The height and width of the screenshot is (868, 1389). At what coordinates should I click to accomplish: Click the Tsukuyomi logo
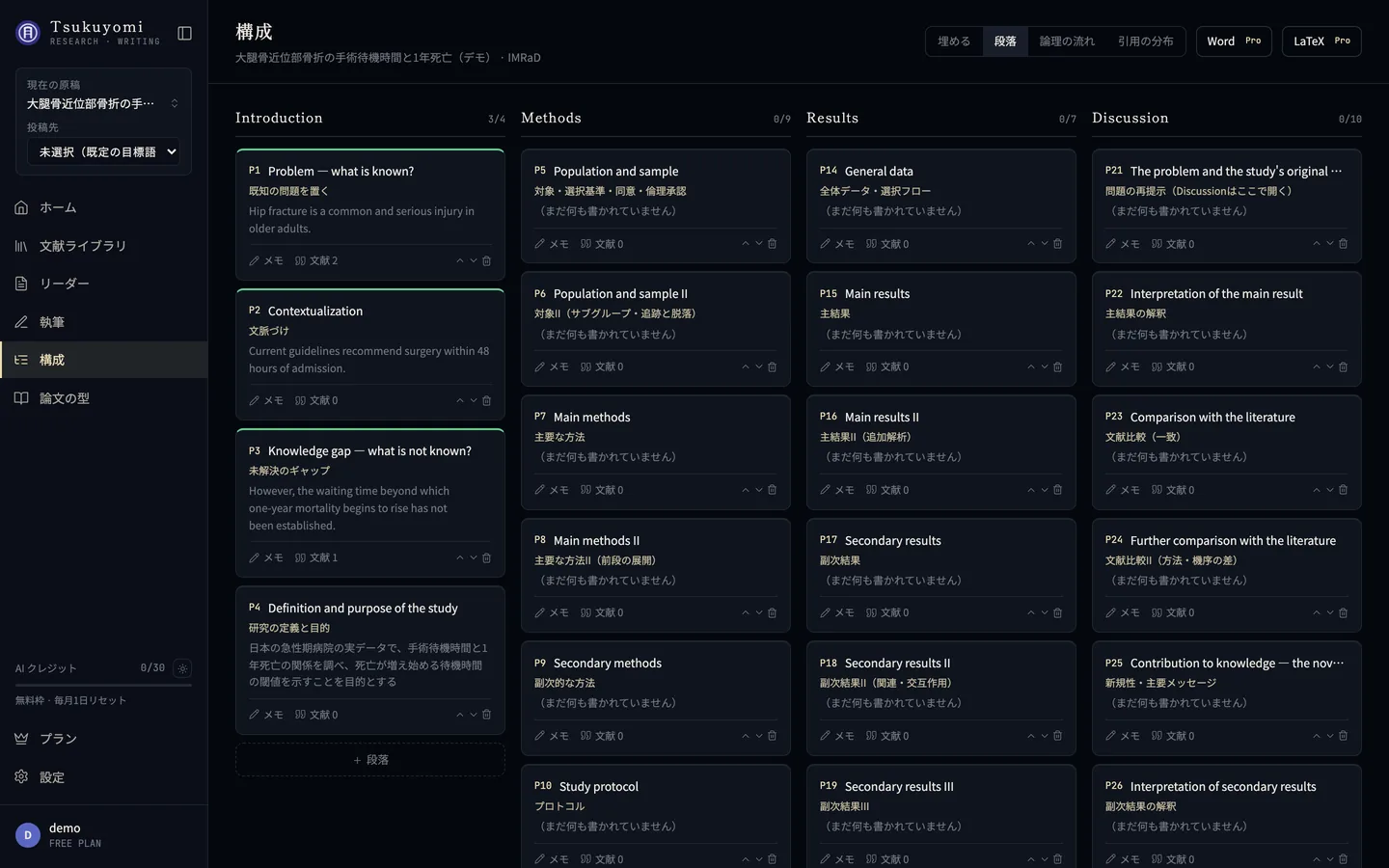28,33
